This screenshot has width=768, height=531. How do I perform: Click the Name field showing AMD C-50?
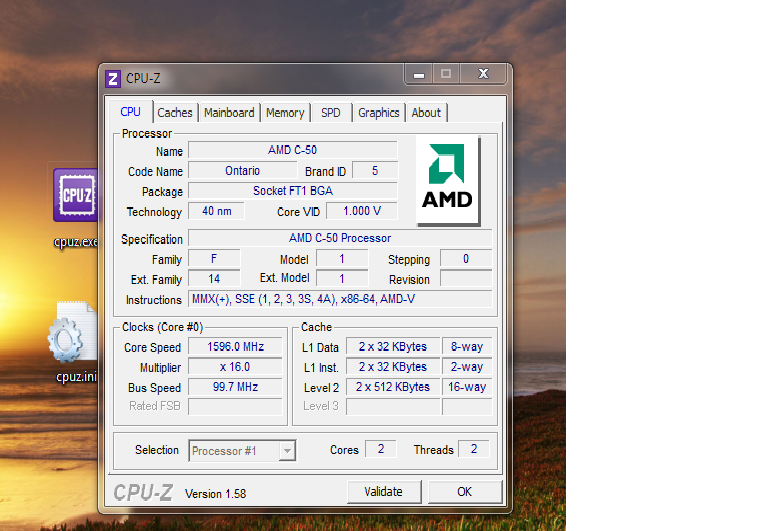coord(292,150)
